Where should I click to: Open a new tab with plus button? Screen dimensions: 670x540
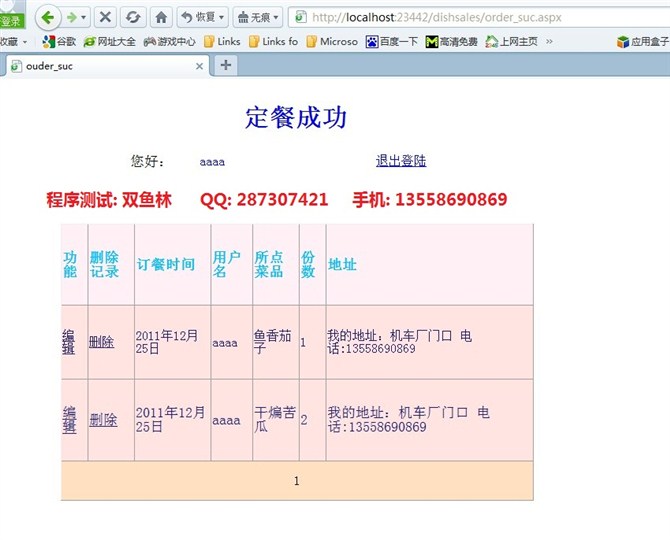click(x=226, y=65)
